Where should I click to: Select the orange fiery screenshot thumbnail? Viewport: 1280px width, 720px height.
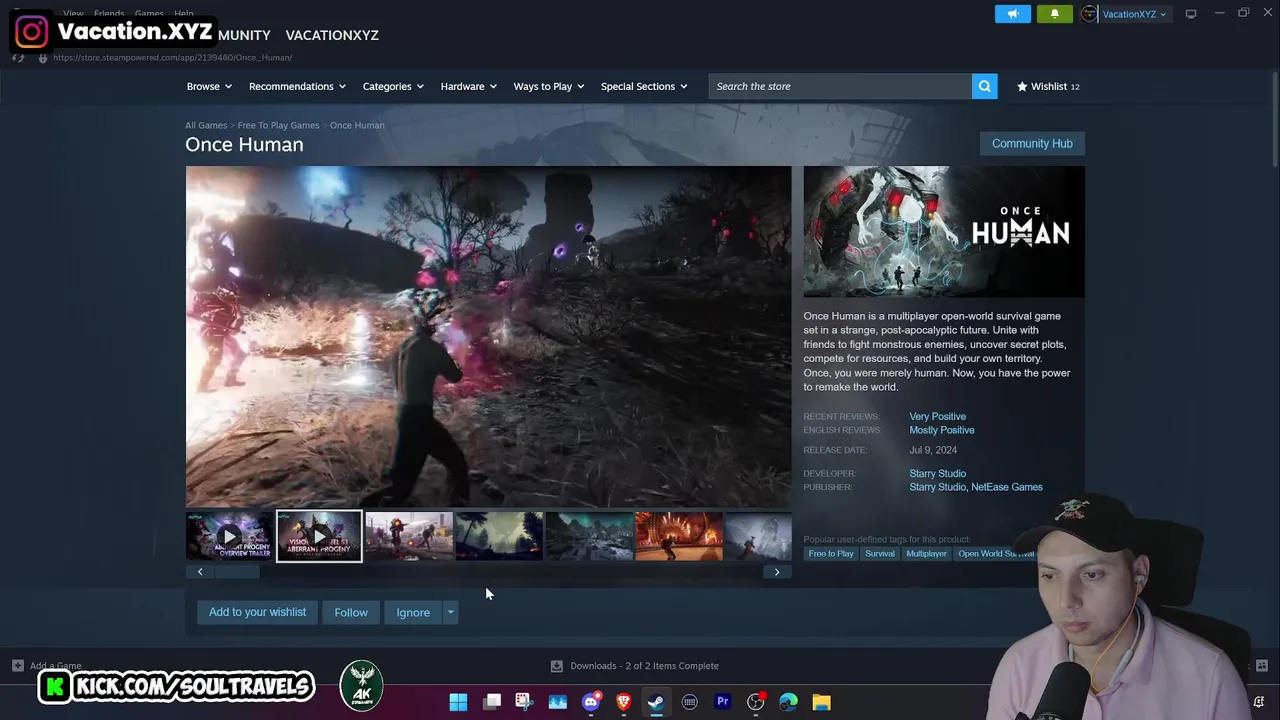click(679, 537)
